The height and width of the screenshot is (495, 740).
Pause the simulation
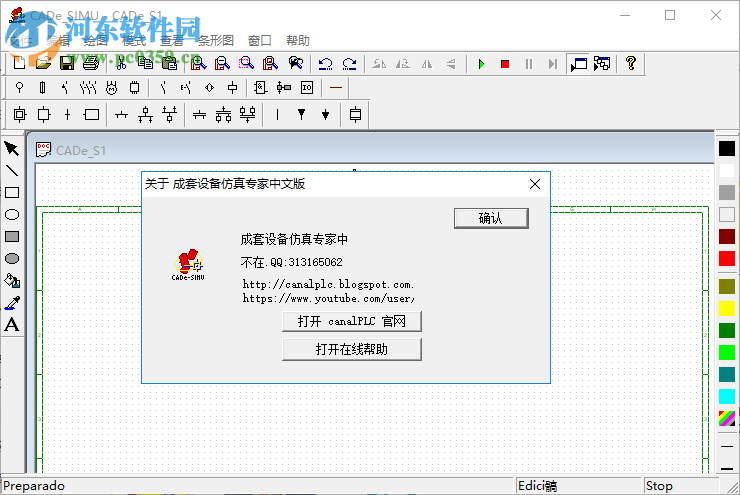point(529,64)
